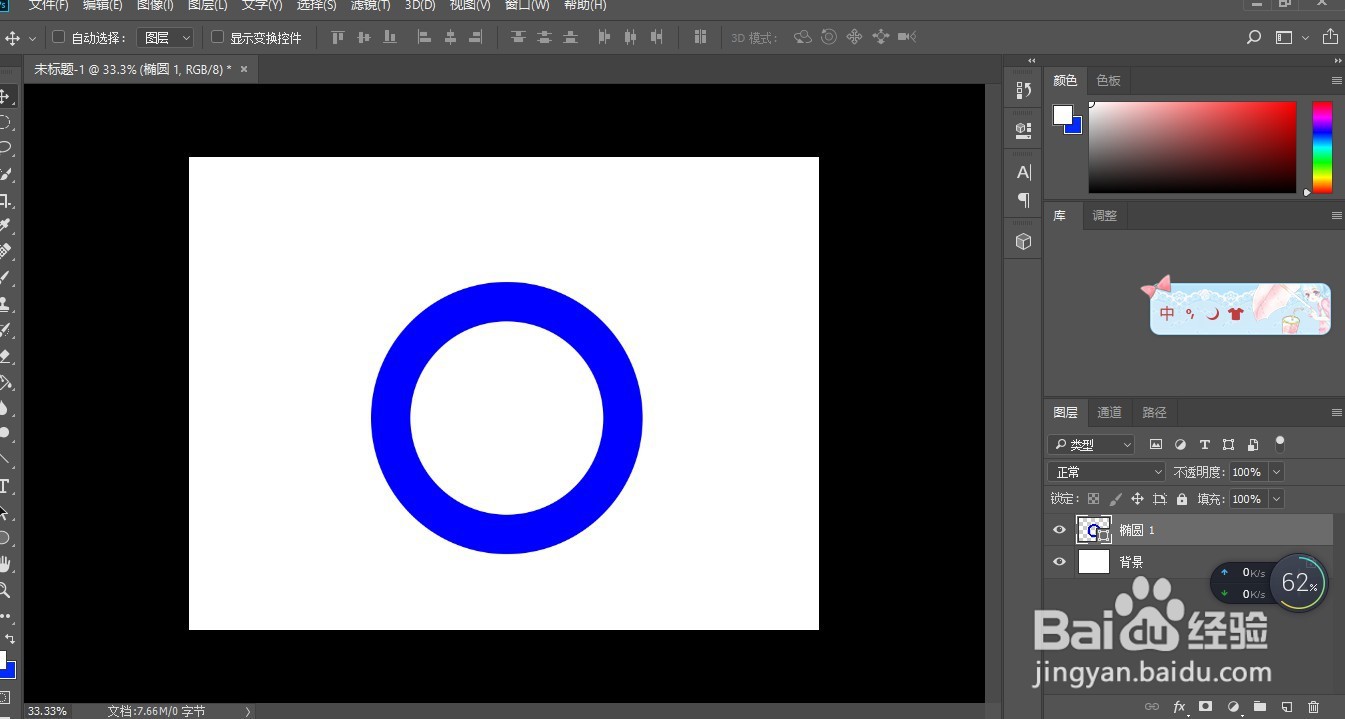Open the 3D panel cube icon
This screenshot has height=719, width=1345.
[1023, 242]
